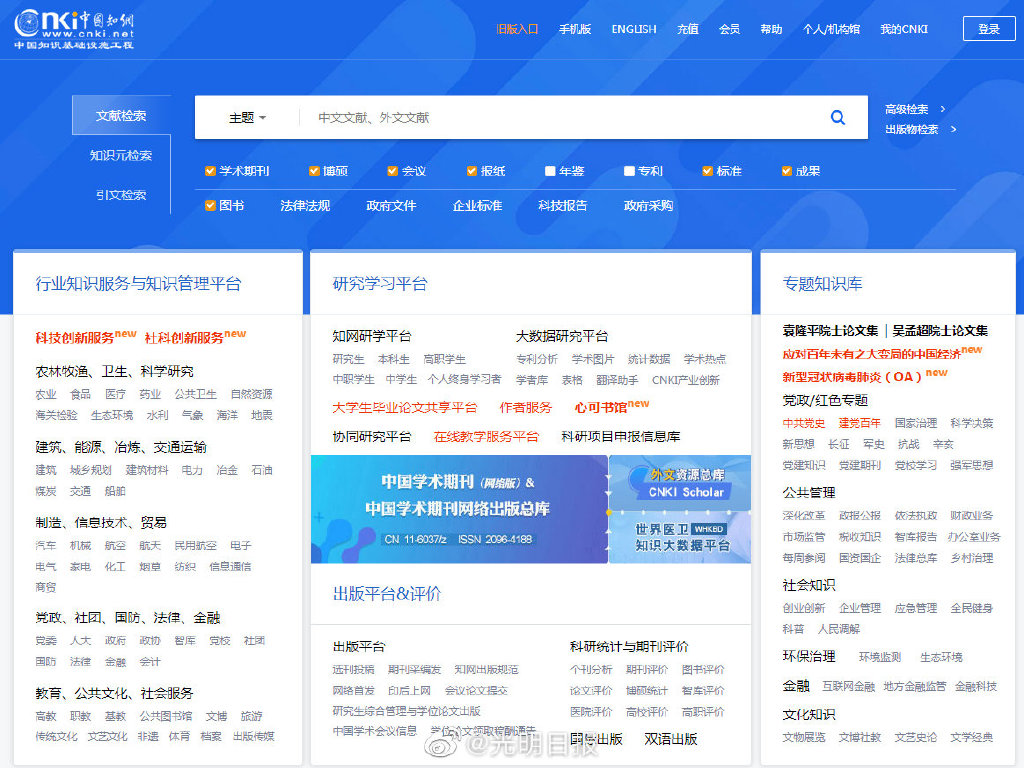
Task: Open 城乡规划 link
Action: (91, 470)
